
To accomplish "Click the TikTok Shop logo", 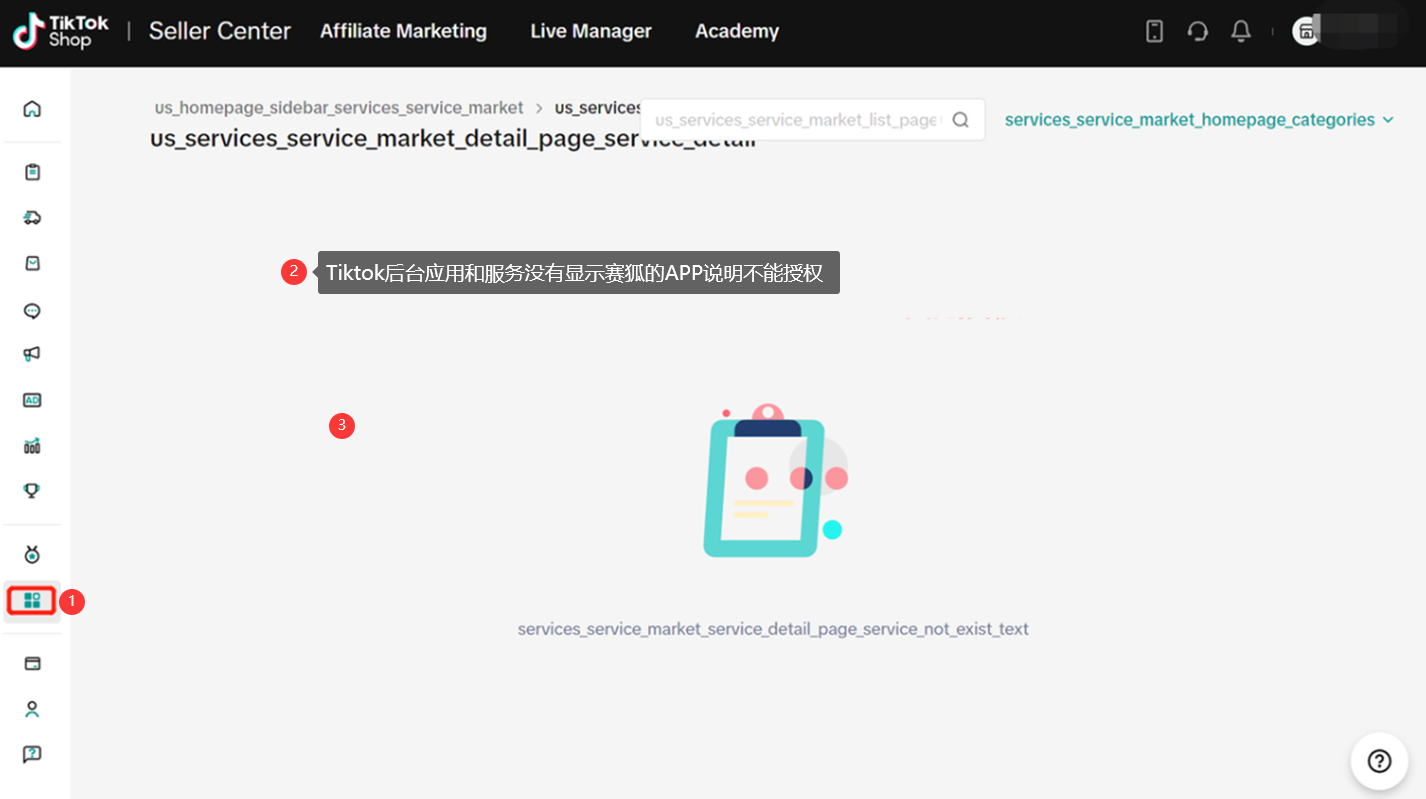I will coord(61,32).
